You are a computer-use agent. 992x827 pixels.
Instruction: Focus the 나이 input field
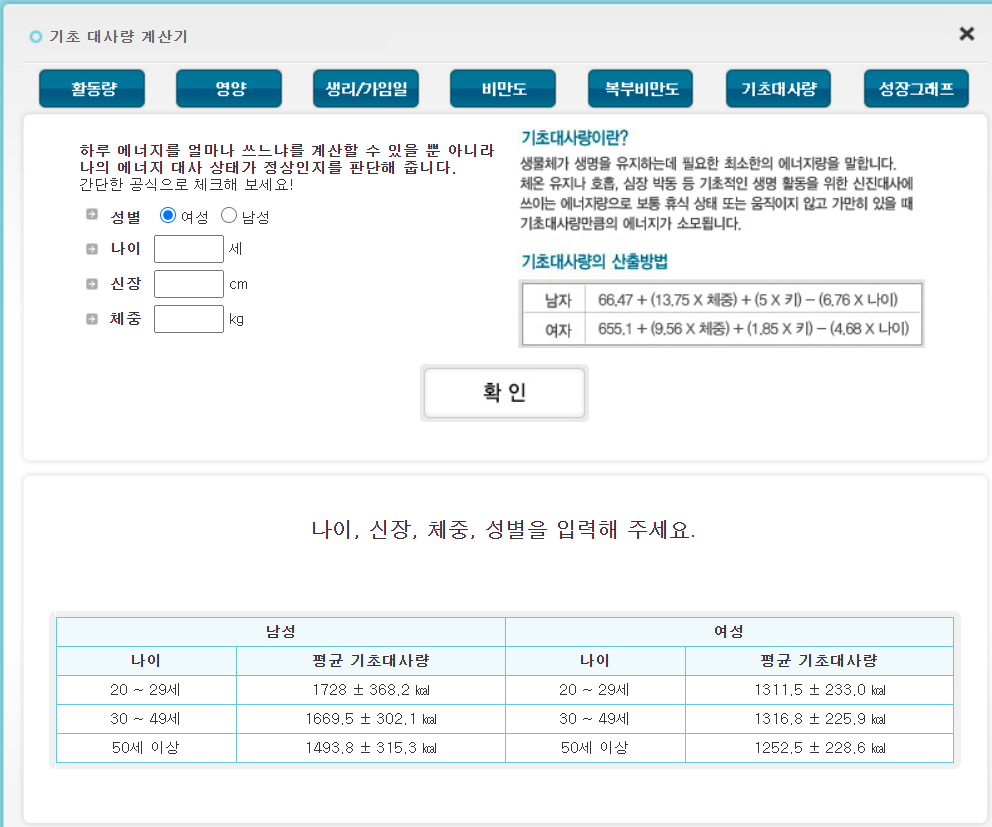(x=189, y=249)
